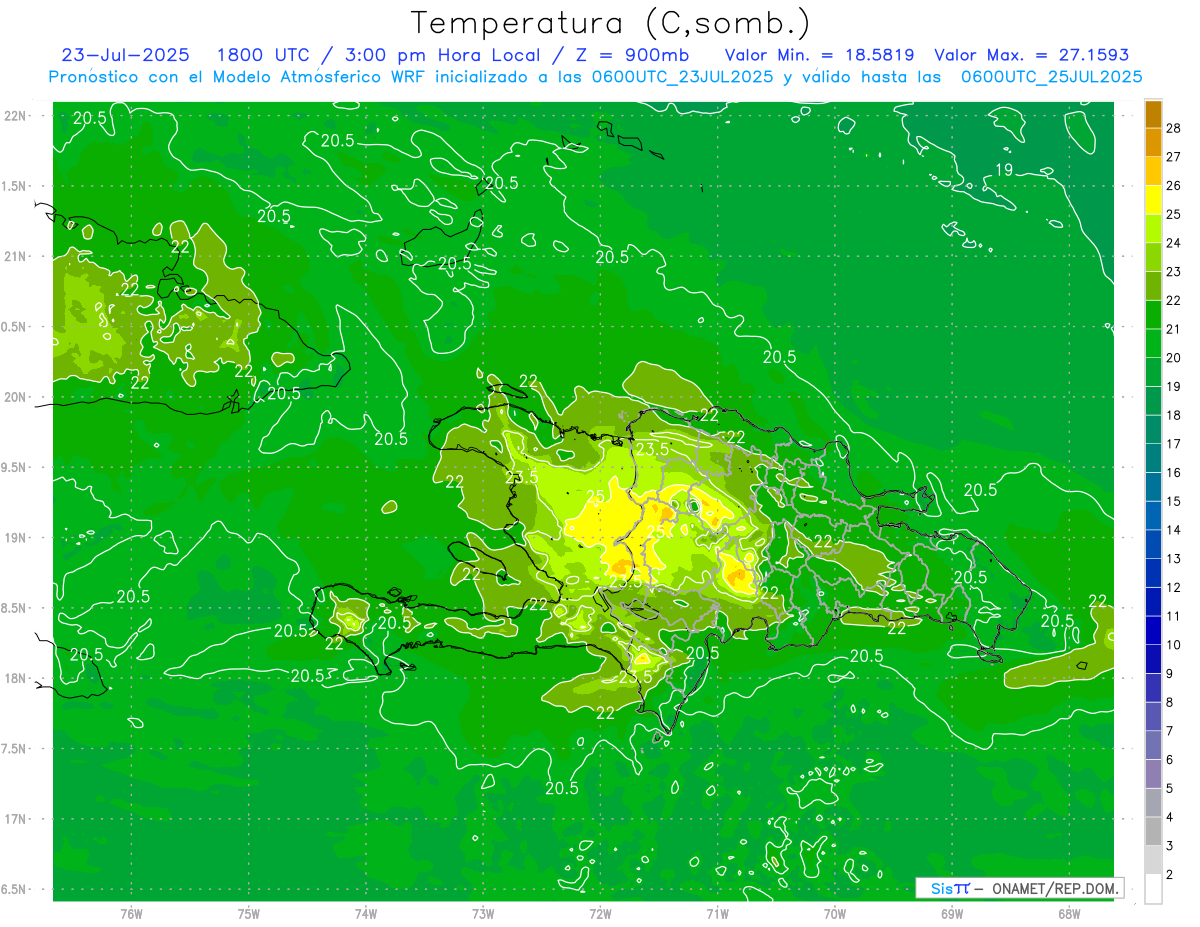
Task: Click the 68W longitude axis label
Action: [1069, 914]
